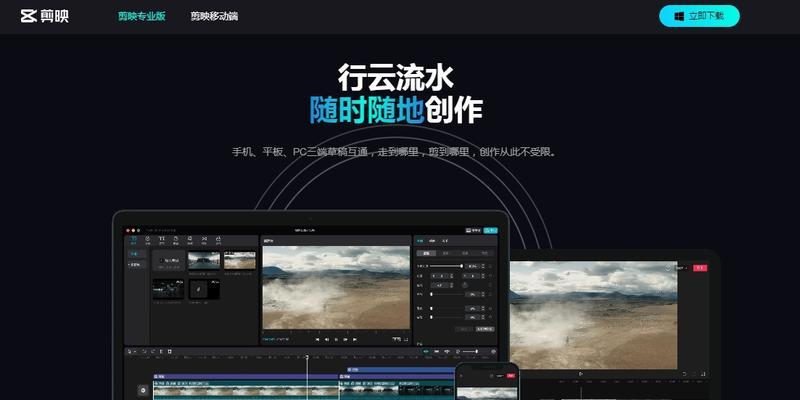Open the resolution dropdown beside the tablet's red Export button
This screenshot has width=800, height=400.
pyautogui.click(x=681, y=268)
